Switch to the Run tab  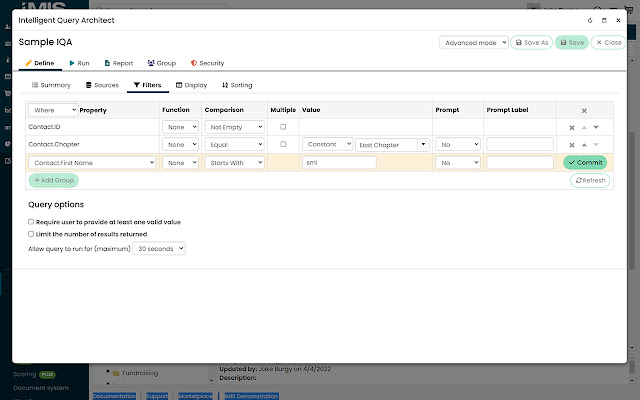[x=79, y=63]
